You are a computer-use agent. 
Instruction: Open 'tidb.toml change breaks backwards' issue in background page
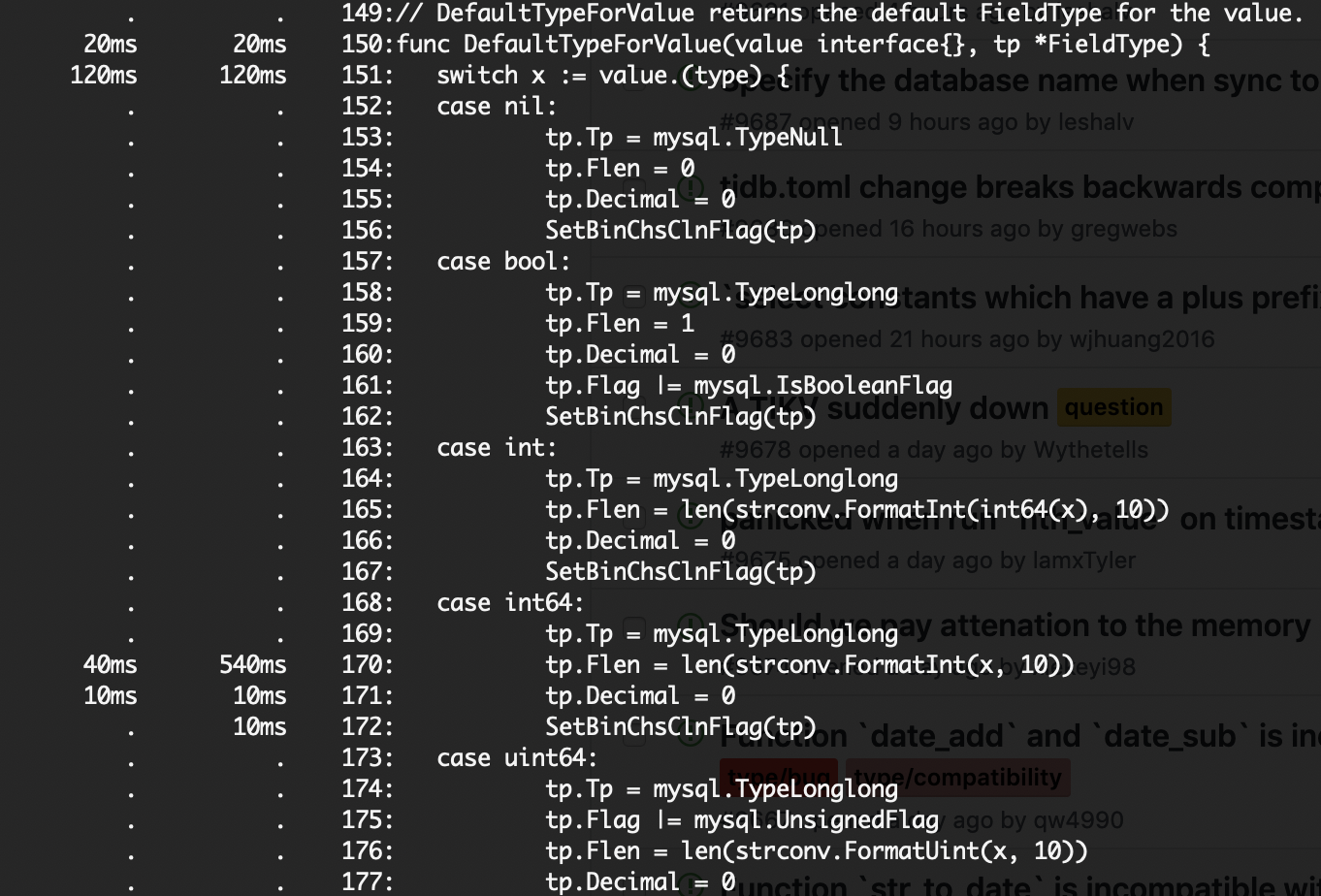click(x=1019, y=187)
